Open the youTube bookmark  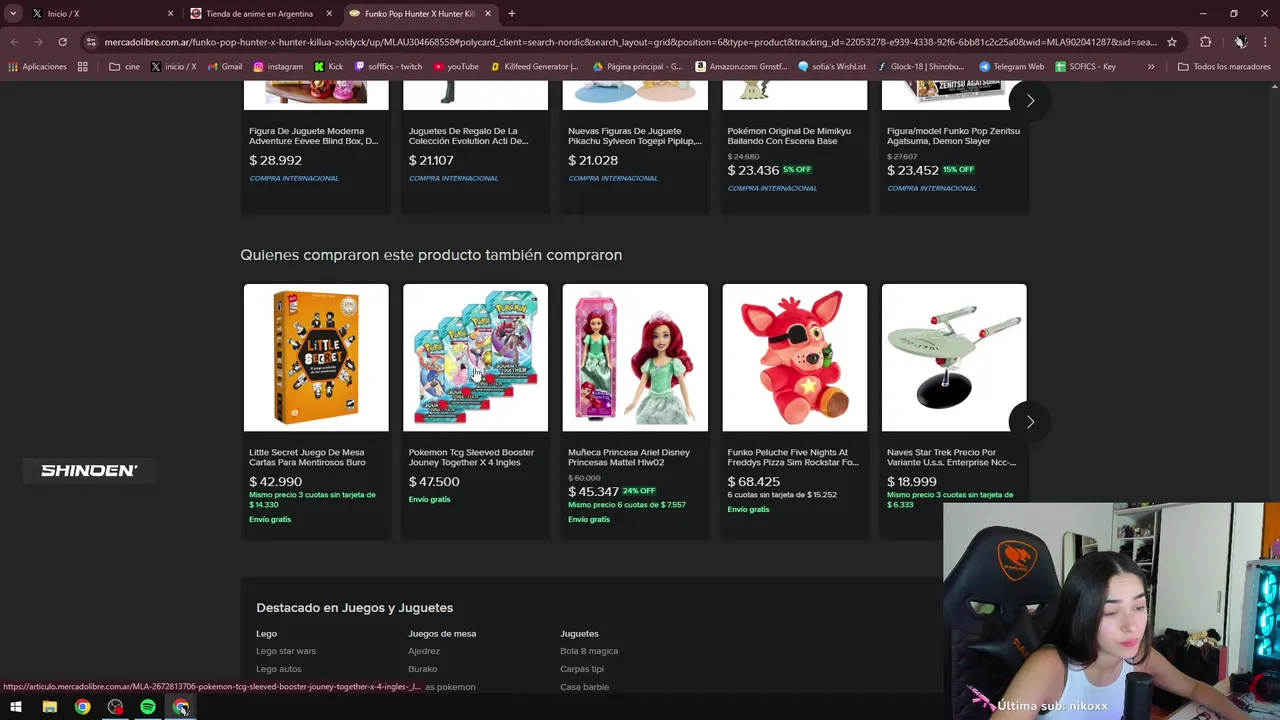tap(456, 67)
